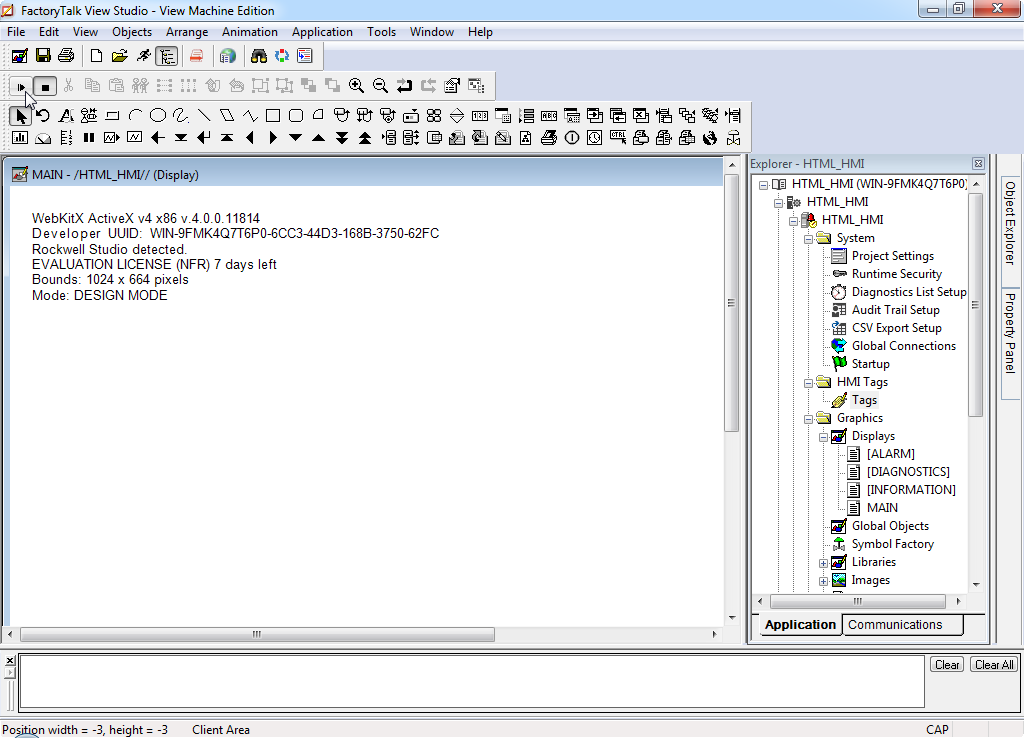The image size is (1024, 738).
Task: Click the Explorer scroll-down arrow
Action: pyautogui.click(x=976, y=585)
